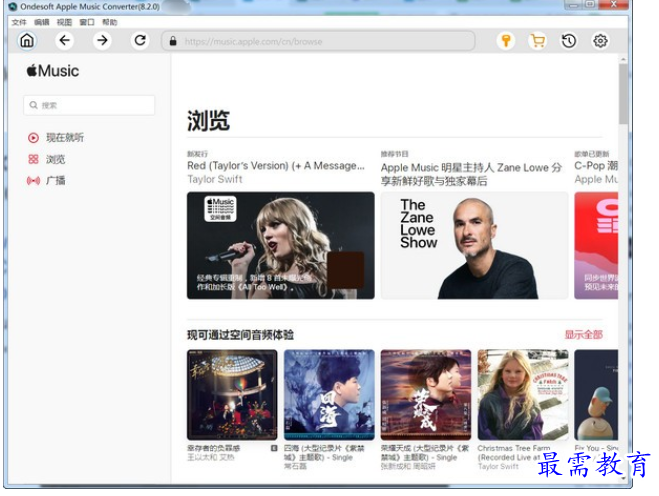Open Christmas Tree Farm album cover
This screenshot has height=496, width=659.
pos(523,395)
